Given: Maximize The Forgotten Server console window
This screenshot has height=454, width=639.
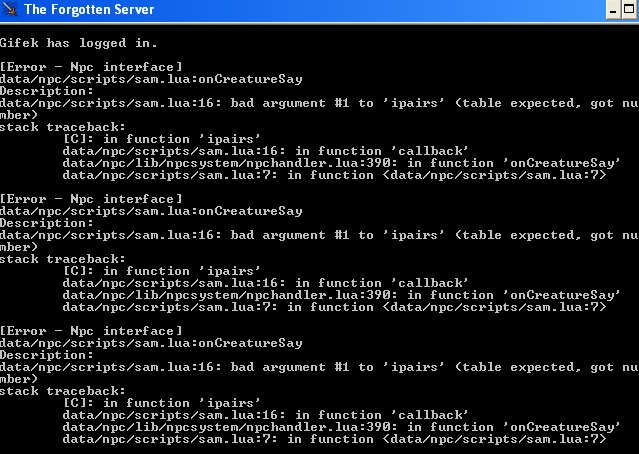Looking at the screenshot, I should (629, 10).
